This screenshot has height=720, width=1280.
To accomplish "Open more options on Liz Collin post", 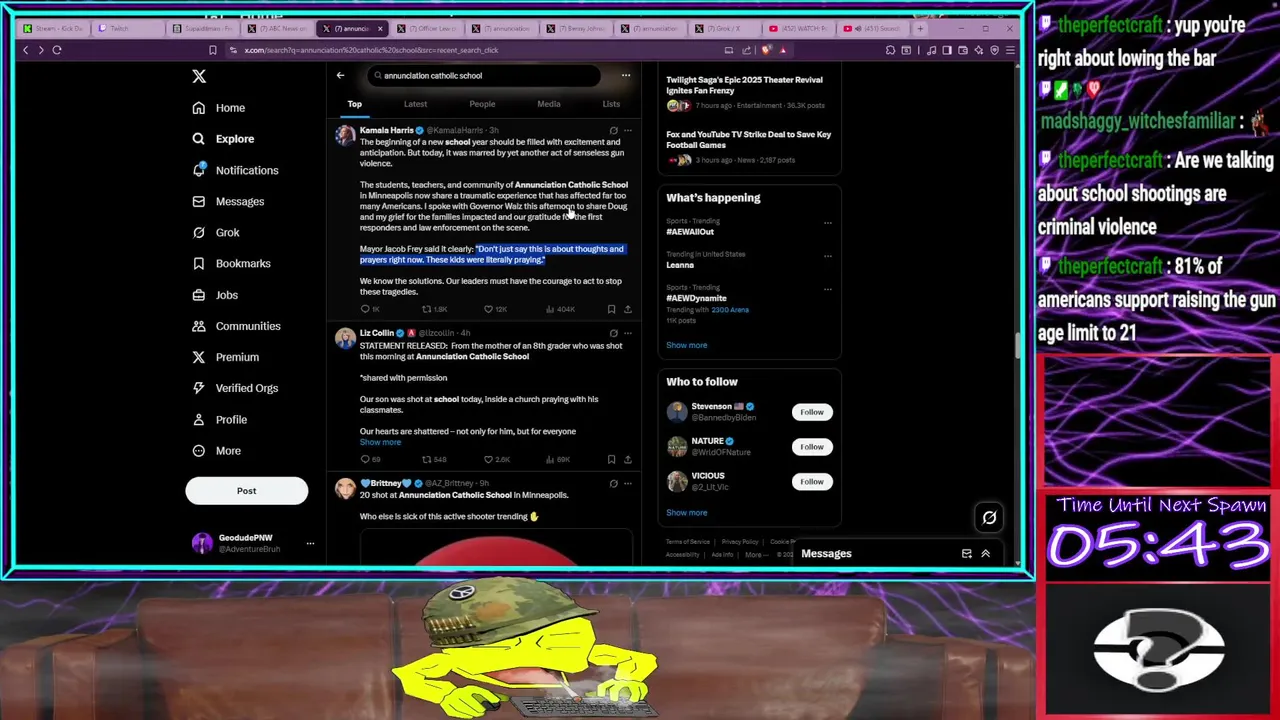I will pos(628,333).
